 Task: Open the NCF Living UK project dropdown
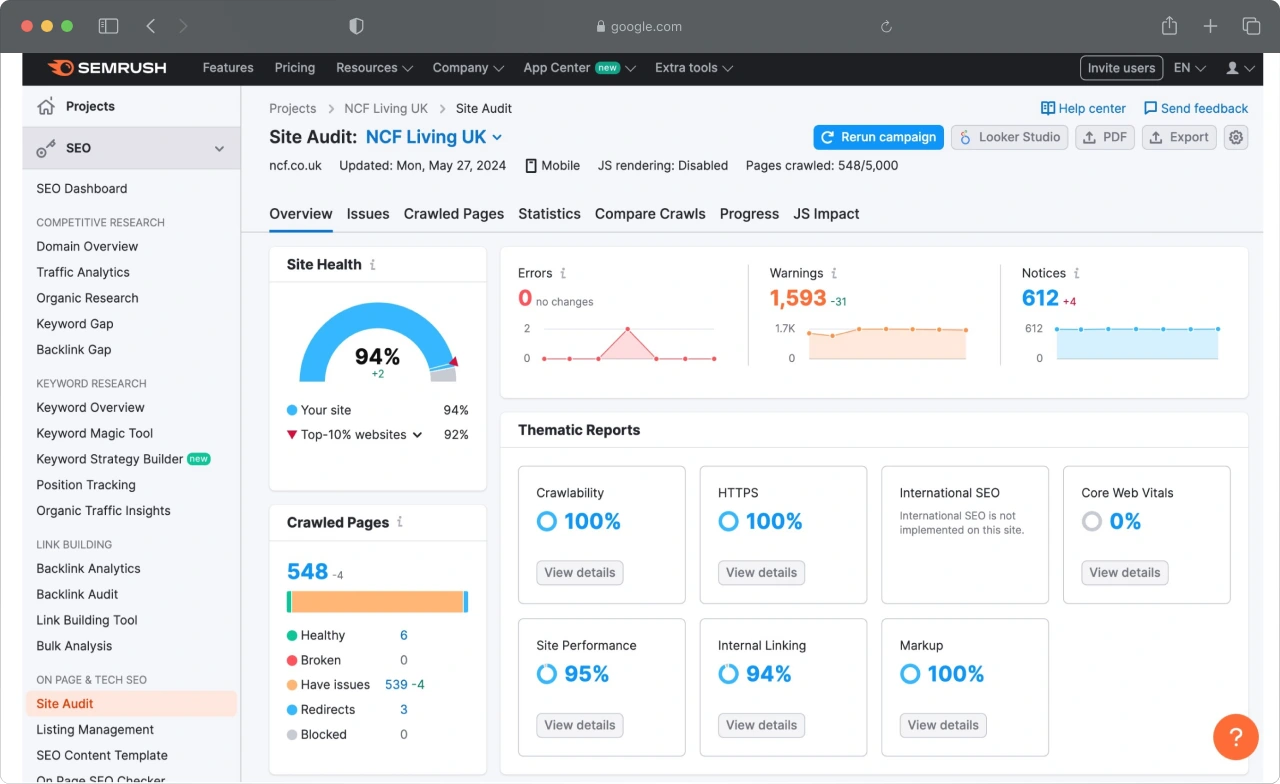434,137
